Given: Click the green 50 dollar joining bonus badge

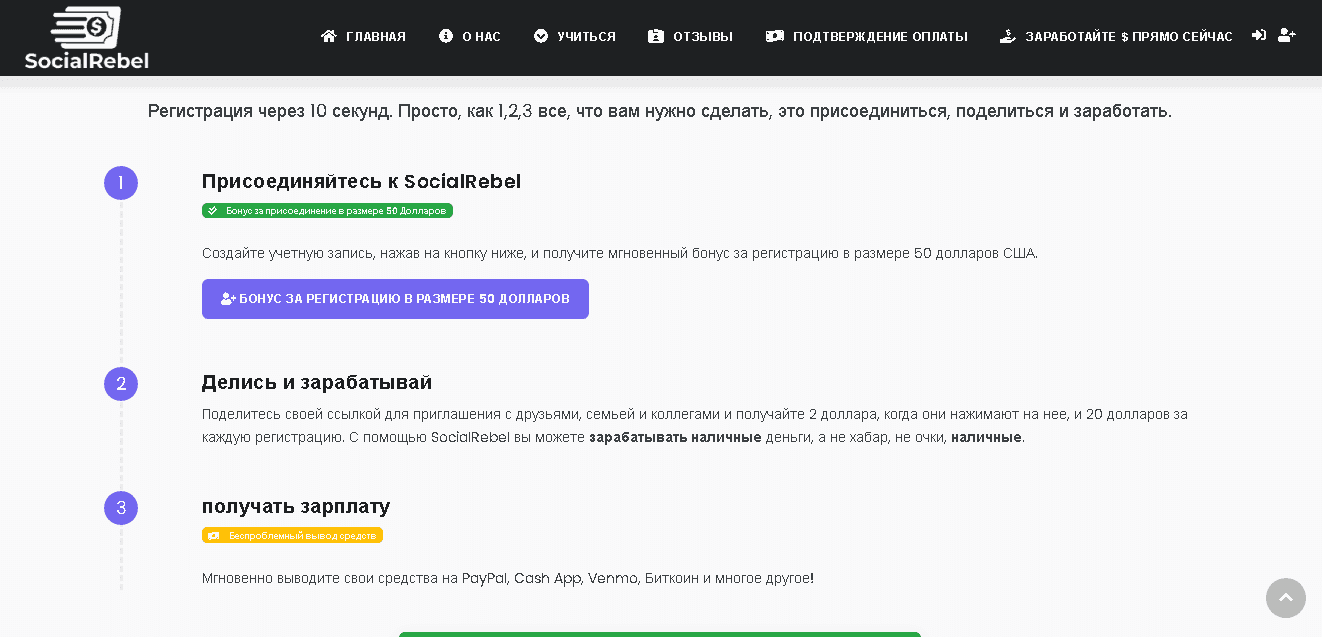Looking at the screenshot, I should pyautogui.click(x=327, y=211).
